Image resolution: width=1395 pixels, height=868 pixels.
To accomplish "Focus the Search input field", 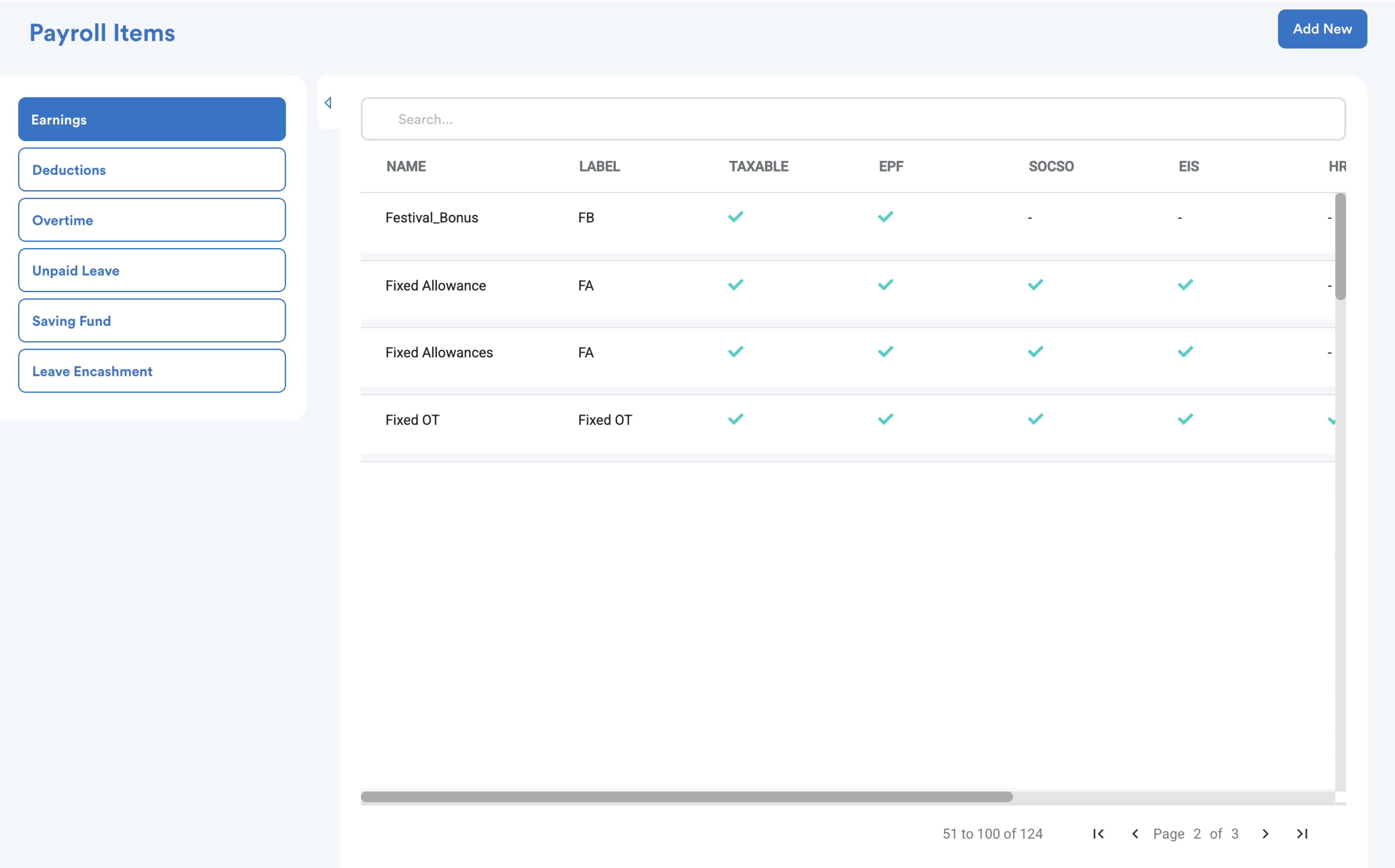I will [852, 120].
